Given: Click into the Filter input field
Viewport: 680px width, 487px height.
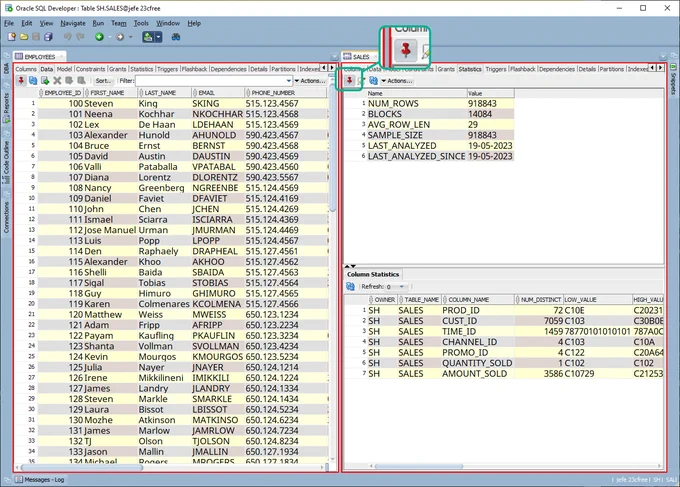Looking at the screenshot, I should (210, 81).
